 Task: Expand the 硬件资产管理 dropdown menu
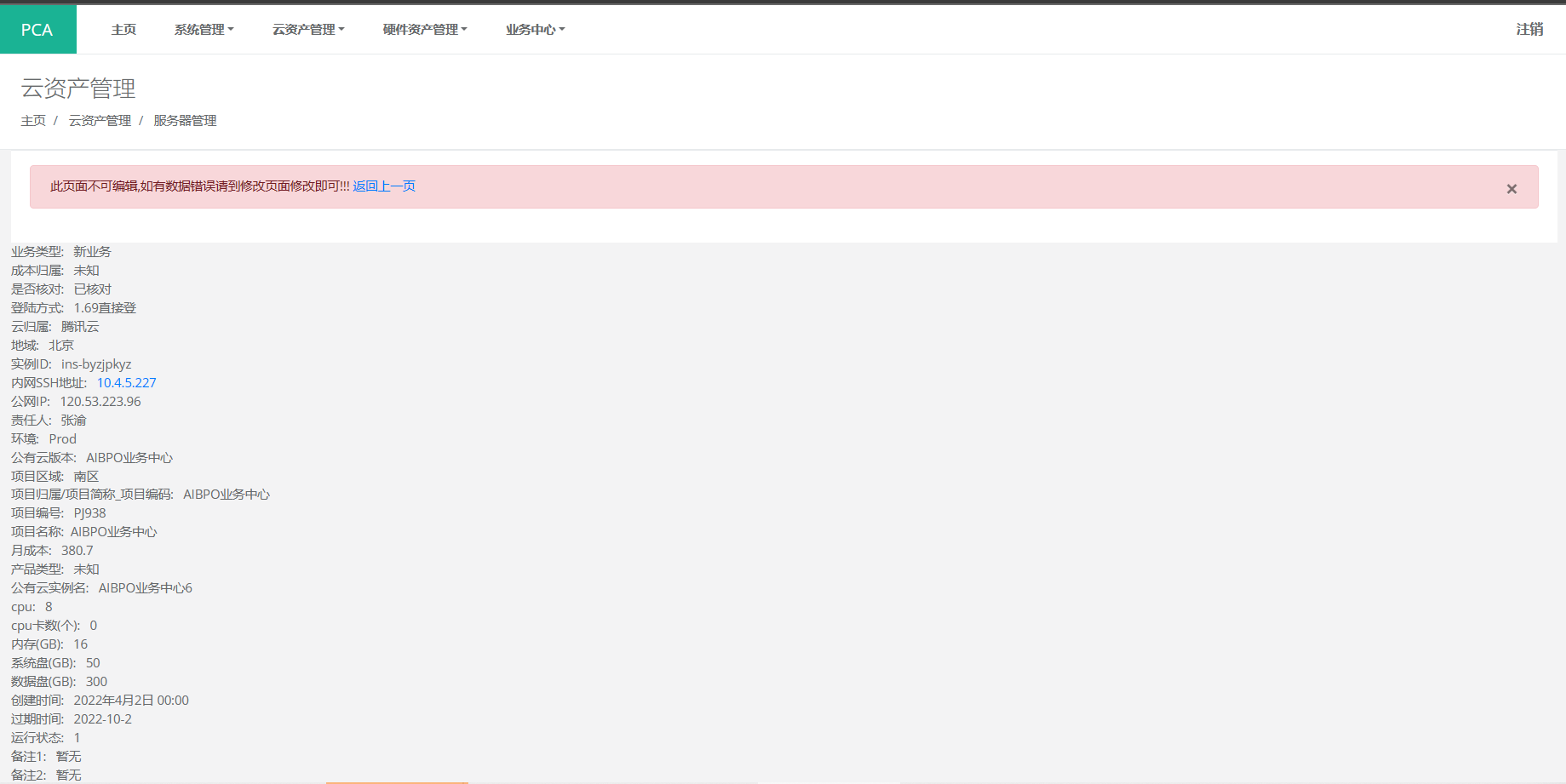[x=425, y=30]
